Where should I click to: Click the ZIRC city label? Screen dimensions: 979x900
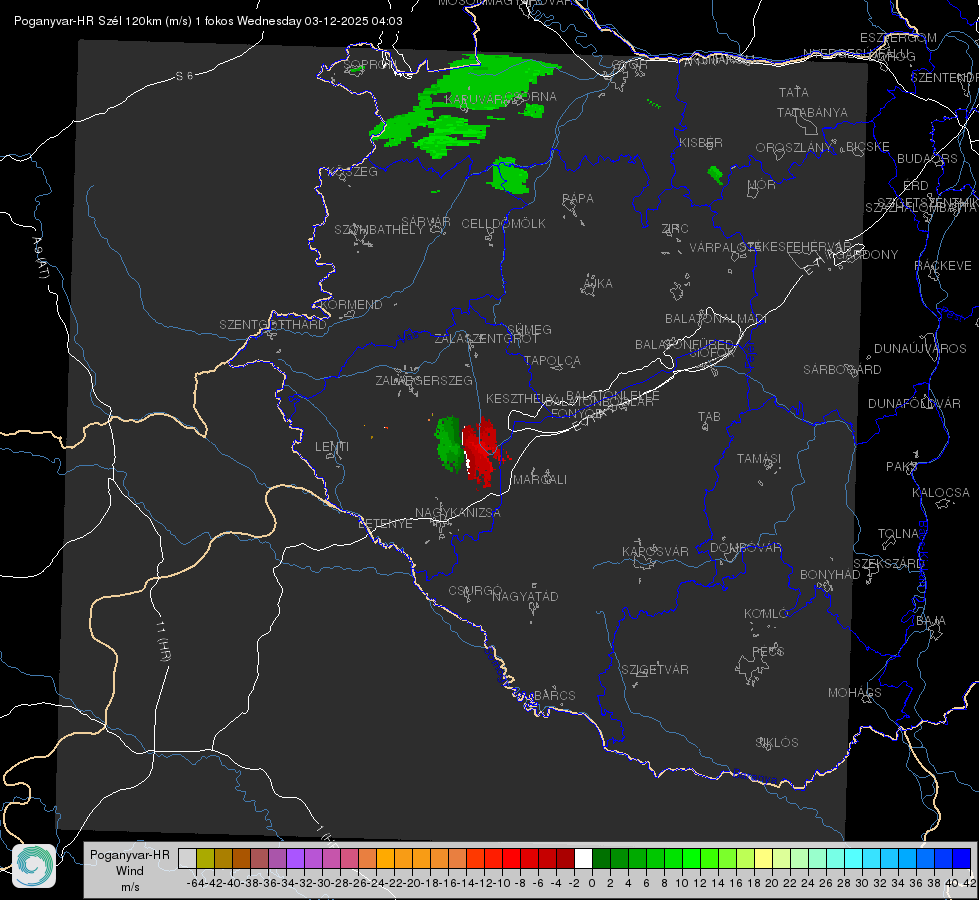pos(675,229)
